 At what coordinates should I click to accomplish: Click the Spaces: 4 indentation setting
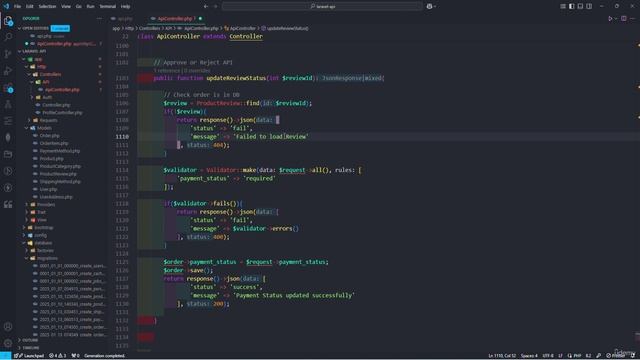coord(529,356)
